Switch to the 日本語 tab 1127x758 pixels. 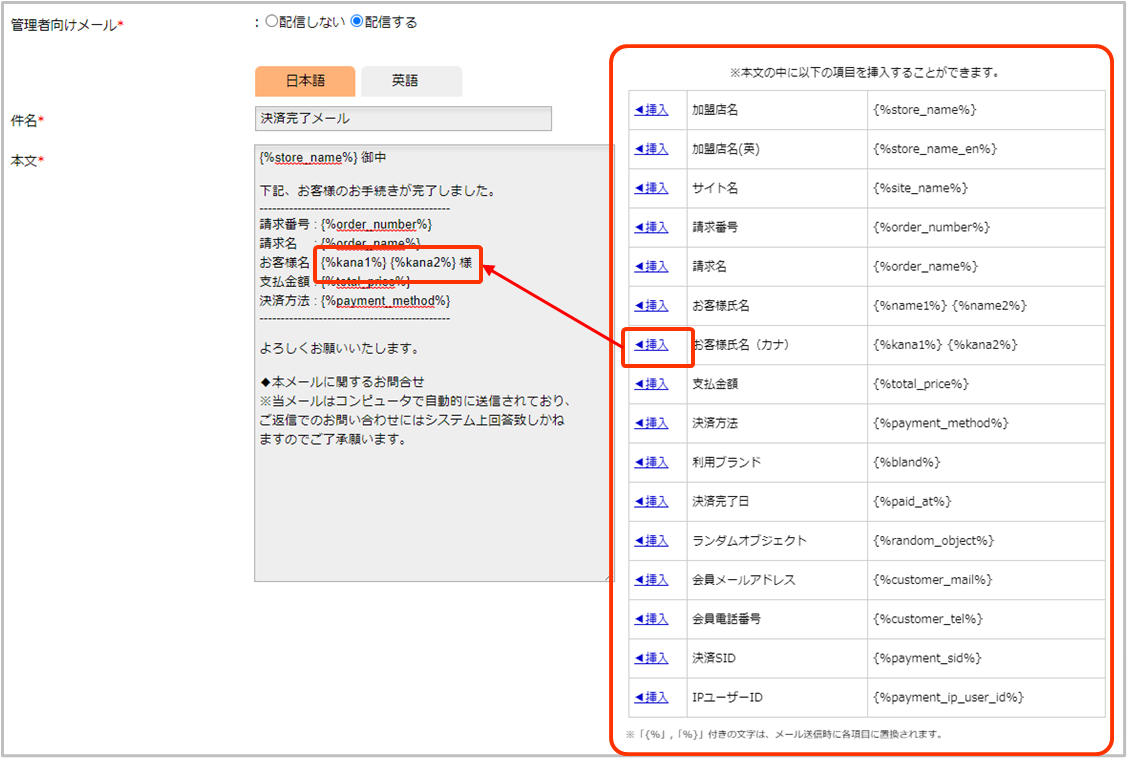pos(305,81)
